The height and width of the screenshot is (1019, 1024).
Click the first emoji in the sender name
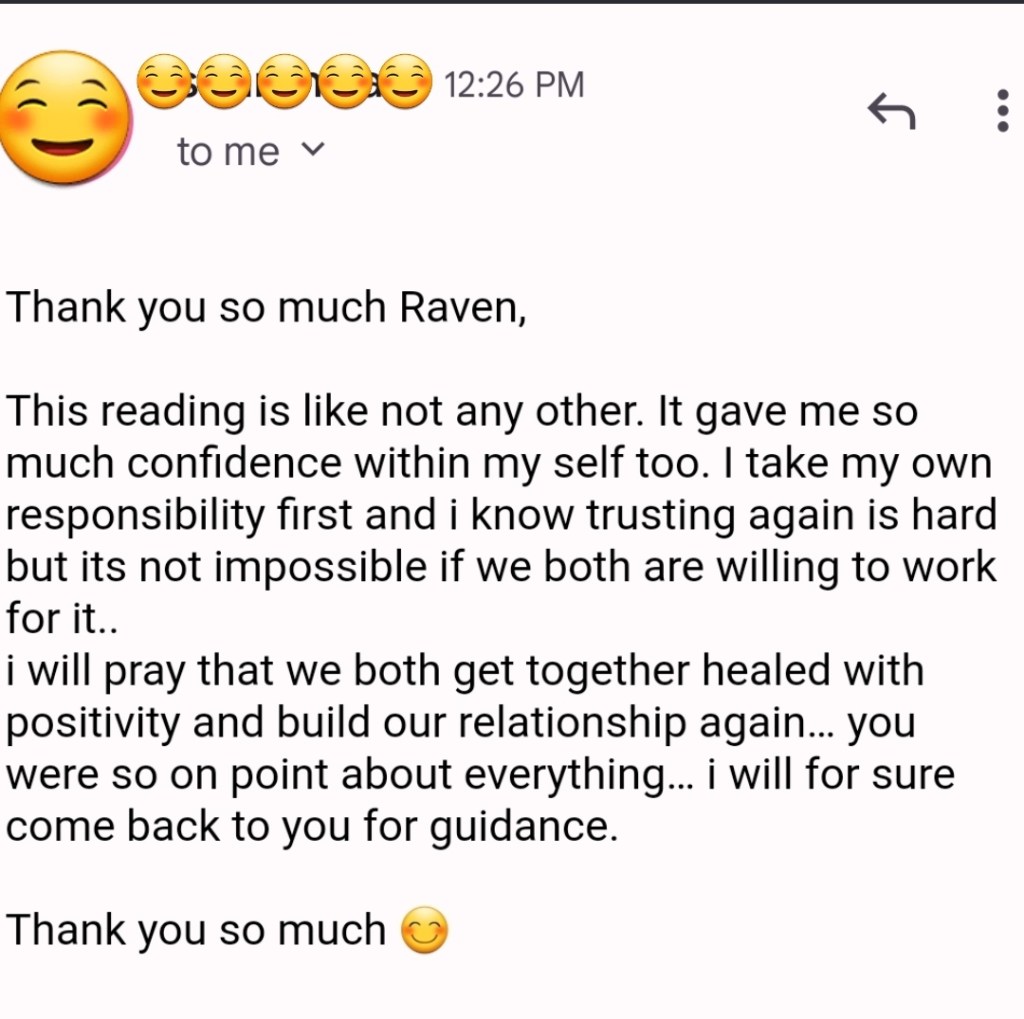(164, 82)
